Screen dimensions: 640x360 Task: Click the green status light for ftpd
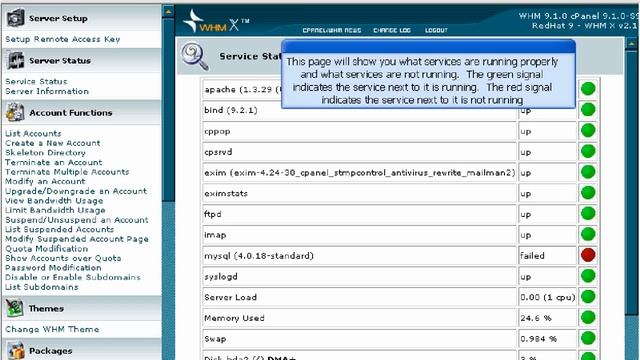[x=588, y=213]
